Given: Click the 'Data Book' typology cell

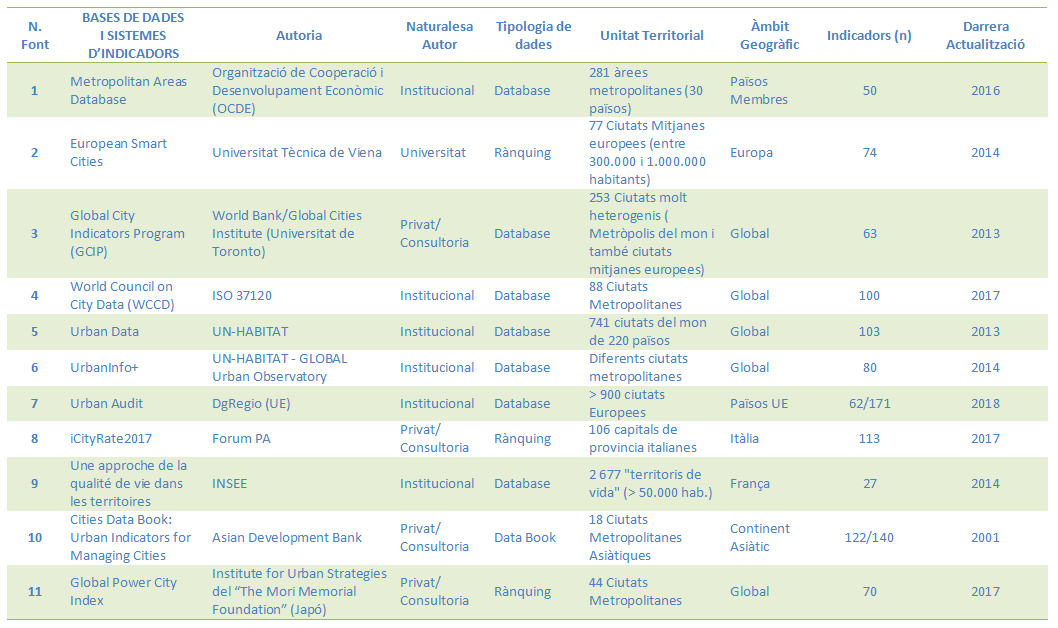Looking at the screenshot, I should coord(525,538).
